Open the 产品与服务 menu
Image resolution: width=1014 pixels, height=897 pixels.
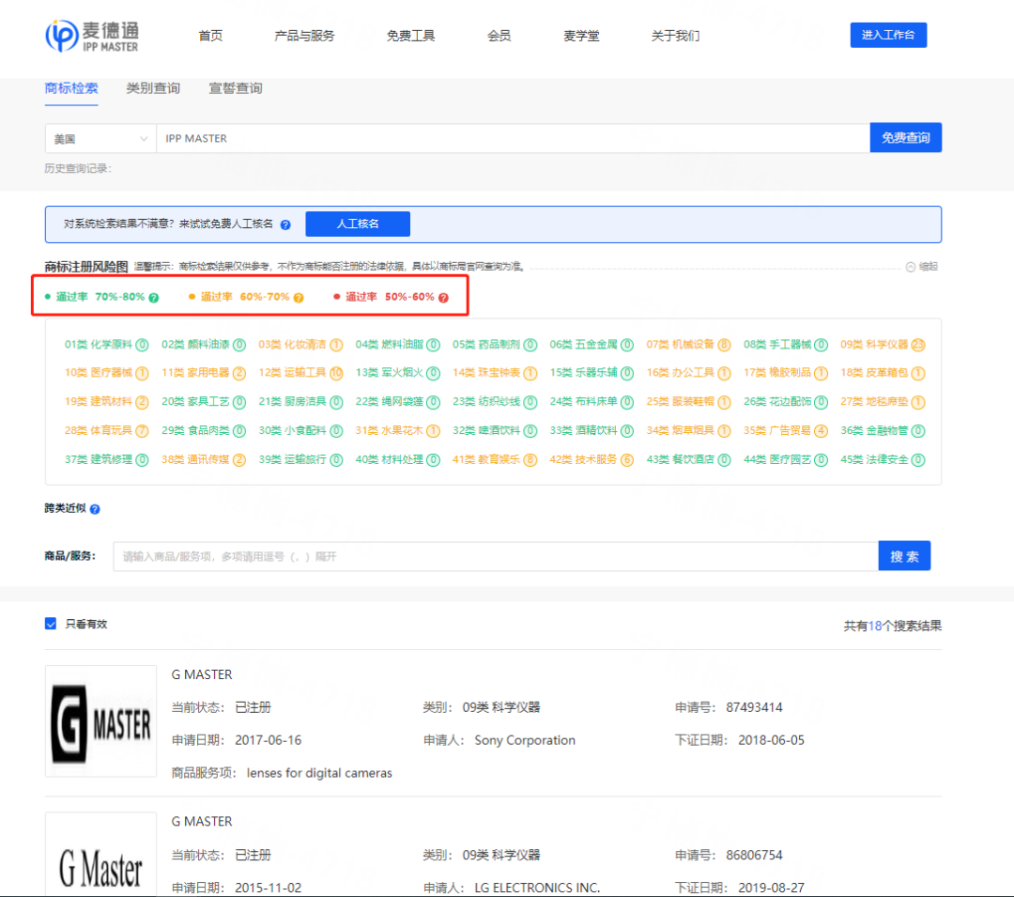click(x=304, y=36)
